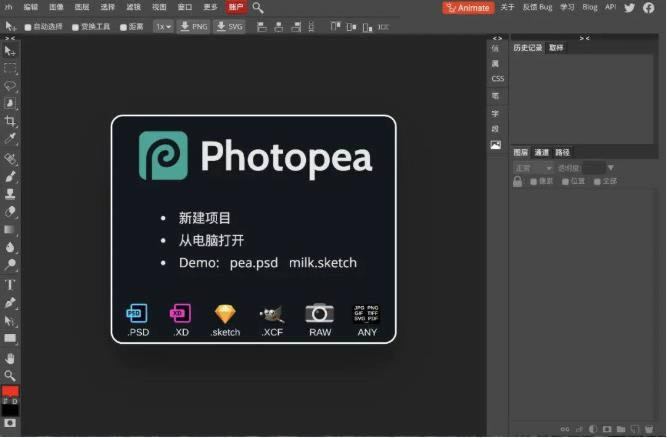Toggle the 全部 lock checkbox
Image resolution: width=667 pixels, height=438 pixels.
coord(597,182)
